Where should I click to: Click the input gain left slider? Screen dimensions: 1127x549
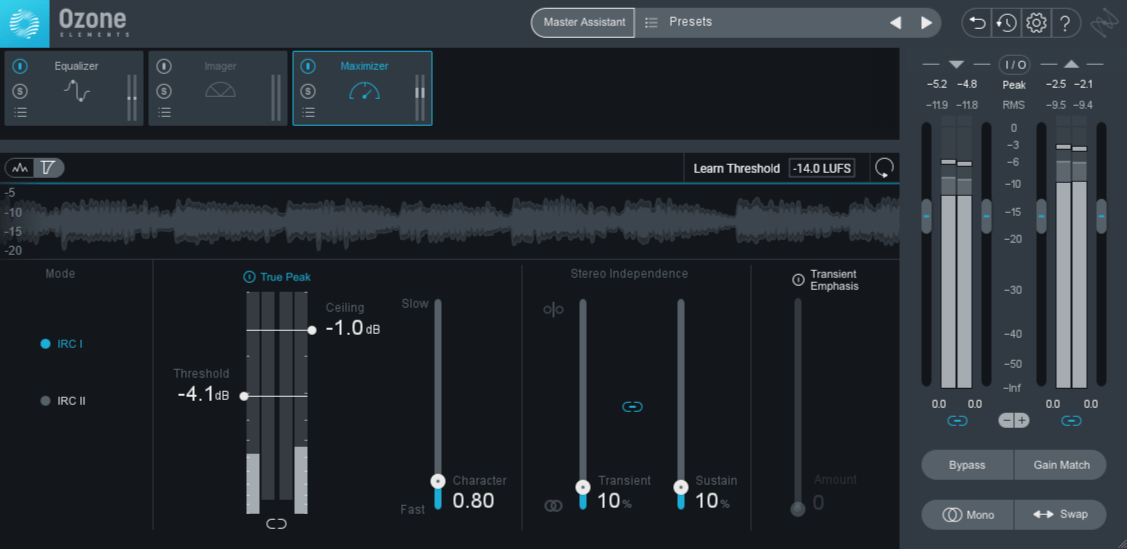[926, 216]
